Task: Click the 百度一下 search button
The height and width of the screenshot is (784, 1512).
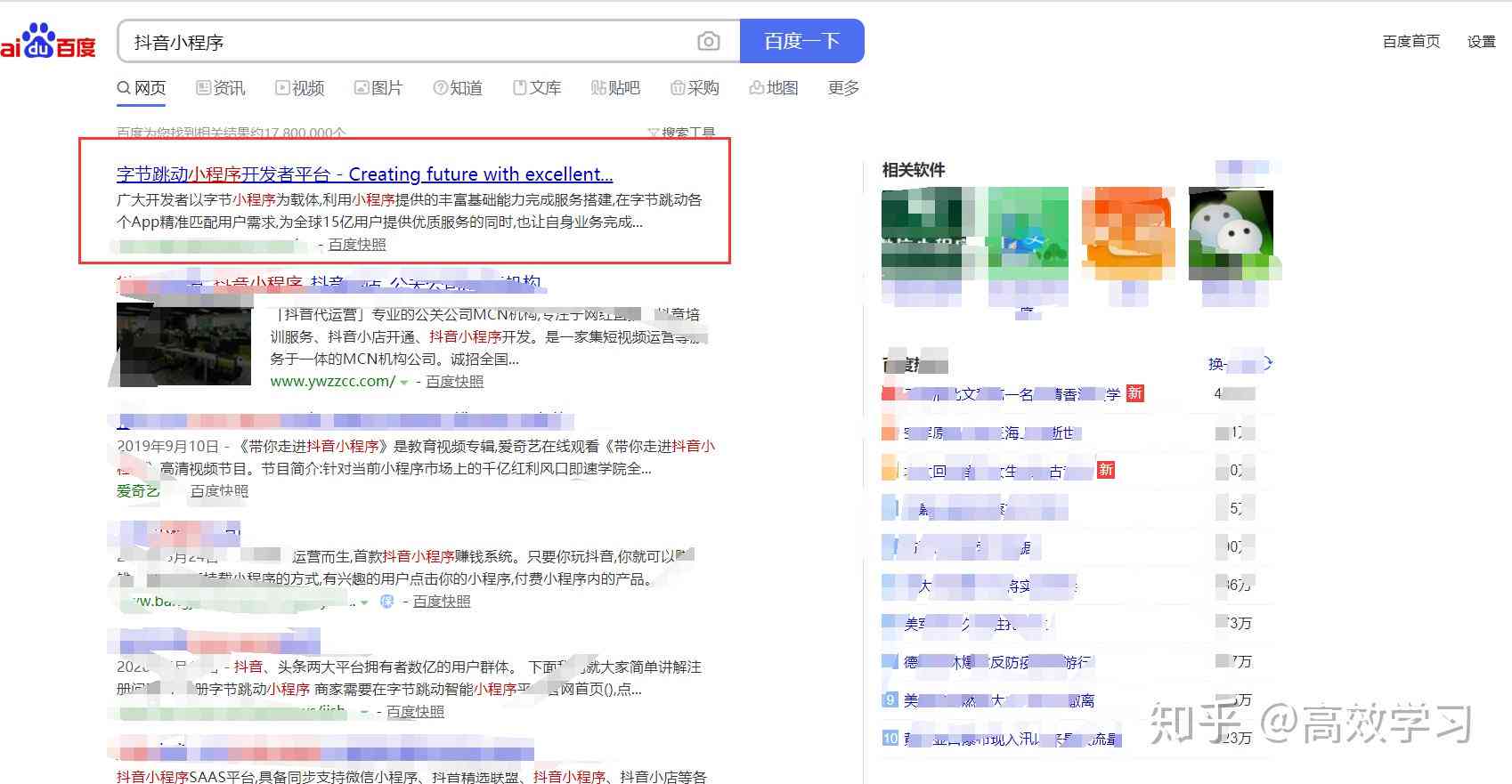Action: point(801,41)
